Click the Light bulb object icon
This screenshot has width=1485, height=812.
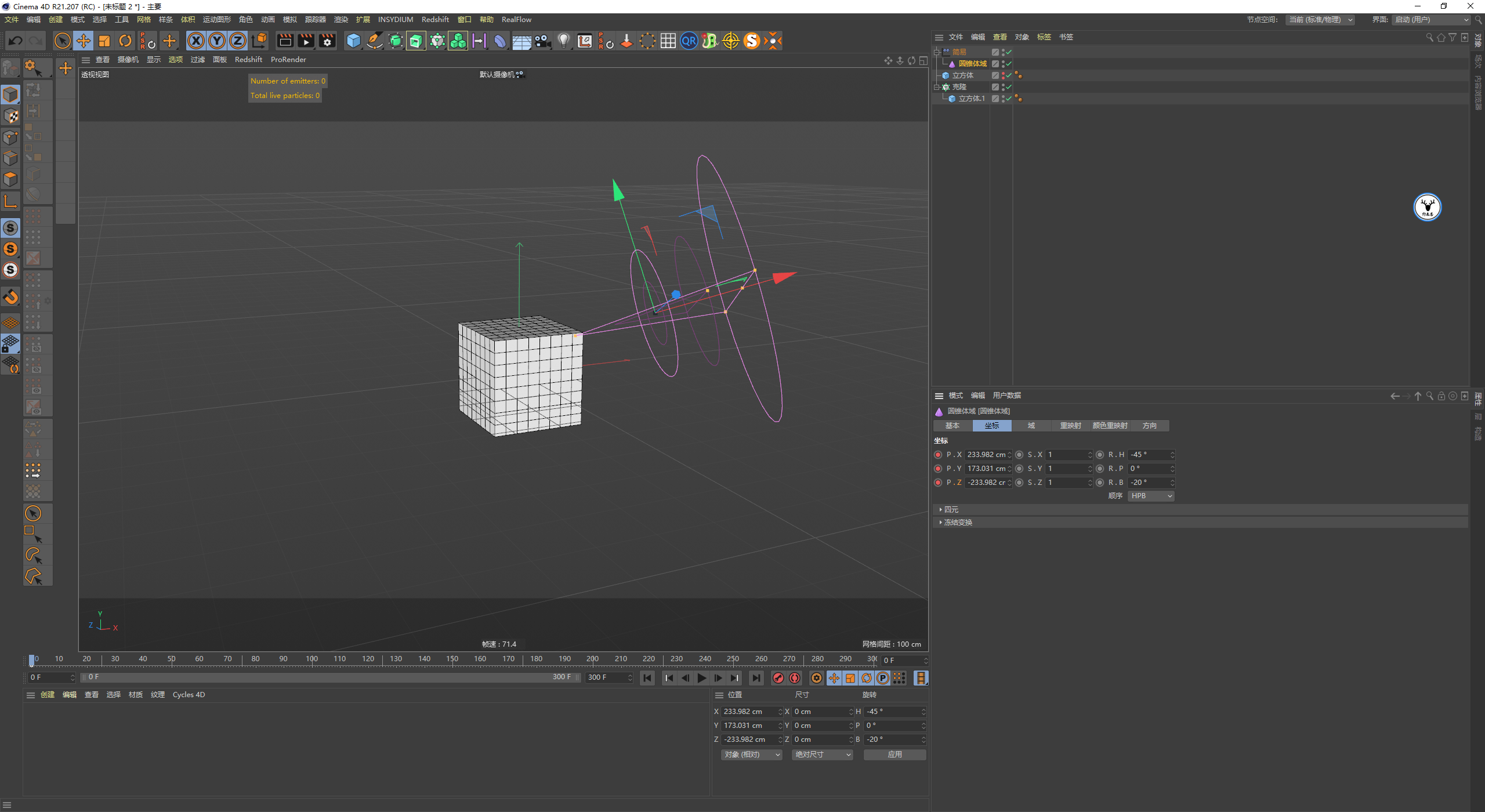click(x=563, y=41)
